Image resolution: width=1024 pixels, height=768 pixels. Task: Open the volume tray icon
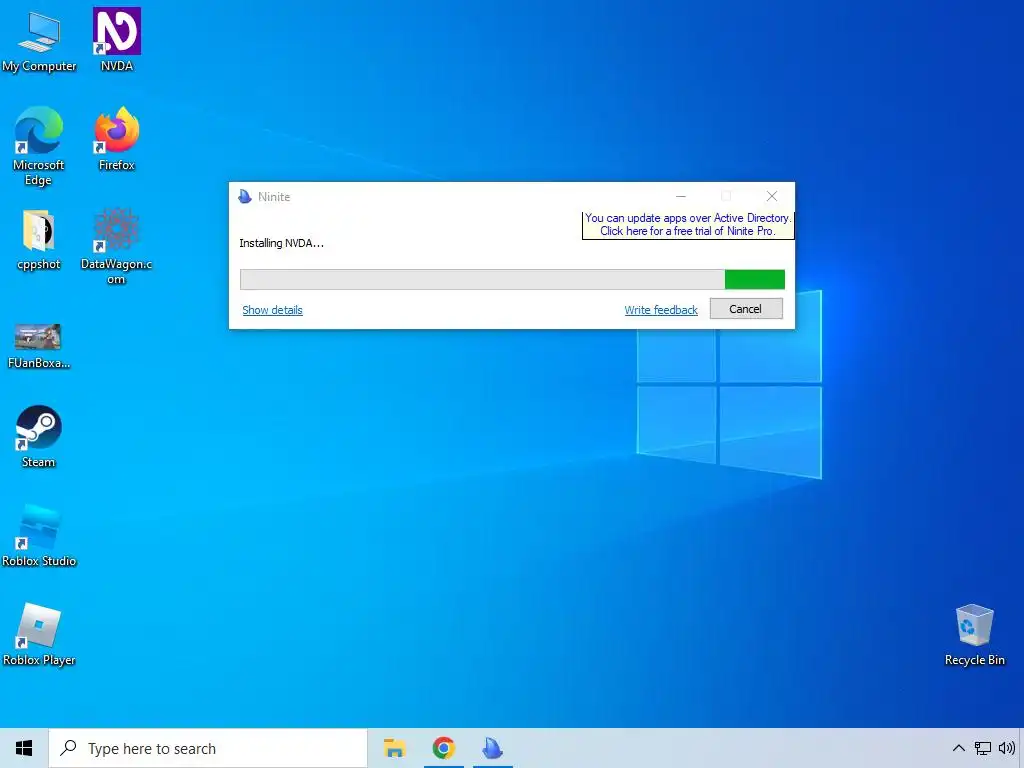click(x=1006, y=748)
